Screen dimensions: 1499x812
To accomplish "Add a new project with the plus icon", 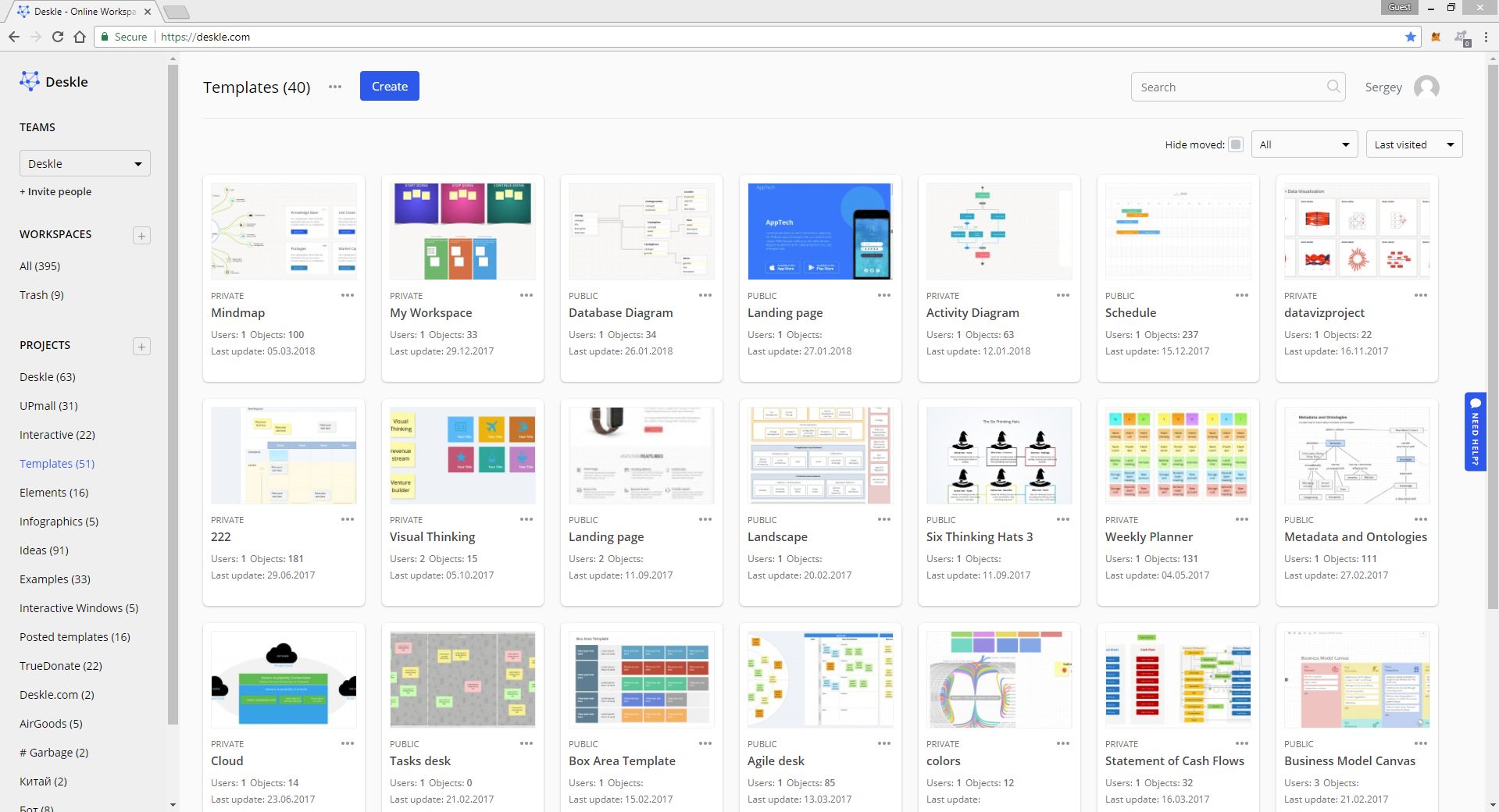I will pyautogui.click(x=141, y=346).
